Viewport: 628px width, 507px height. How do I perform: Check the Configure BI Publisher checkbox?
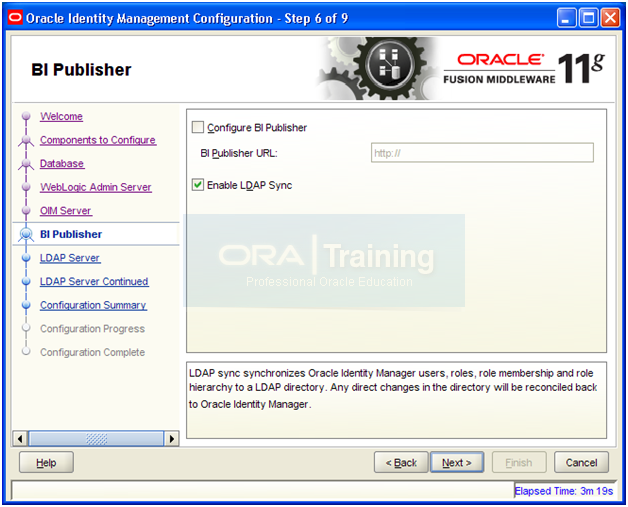coord(198,127)
